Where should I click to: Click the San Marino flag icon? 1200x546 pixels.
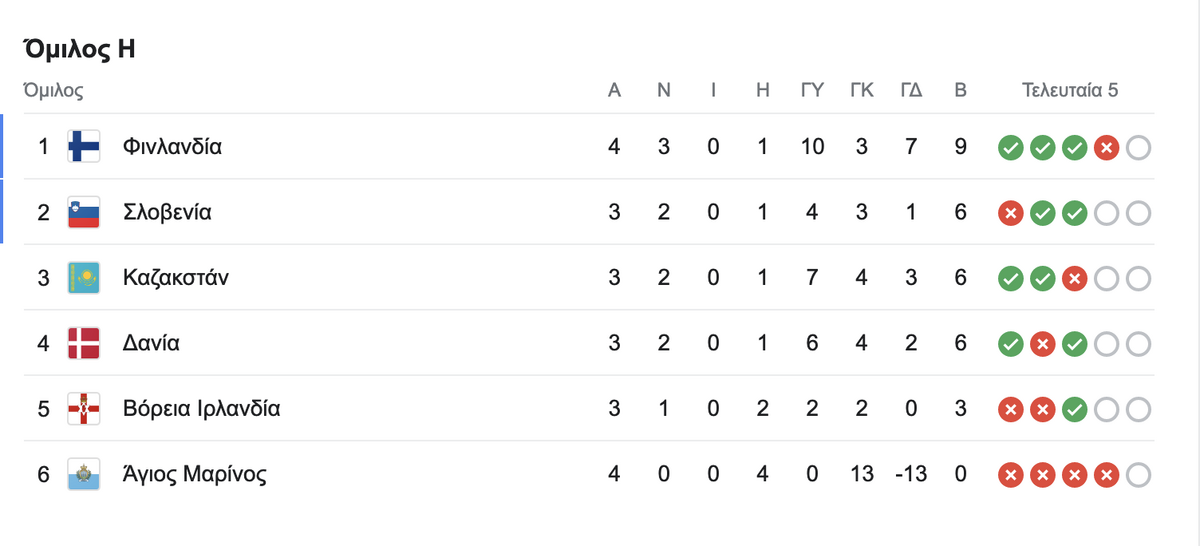point(83,474)
